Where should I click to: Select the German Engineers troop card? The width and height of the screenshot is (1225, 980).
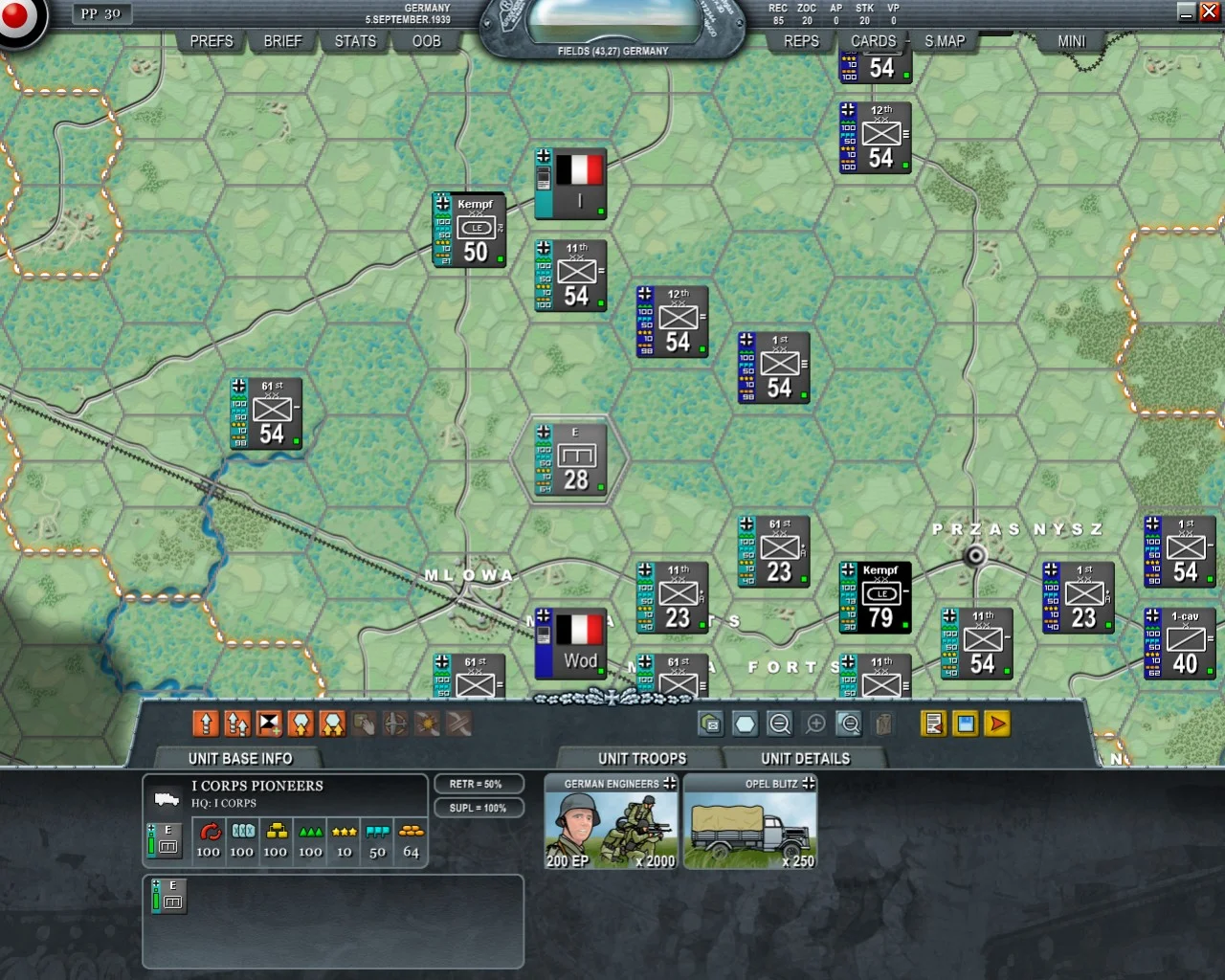tap(612, 822)
